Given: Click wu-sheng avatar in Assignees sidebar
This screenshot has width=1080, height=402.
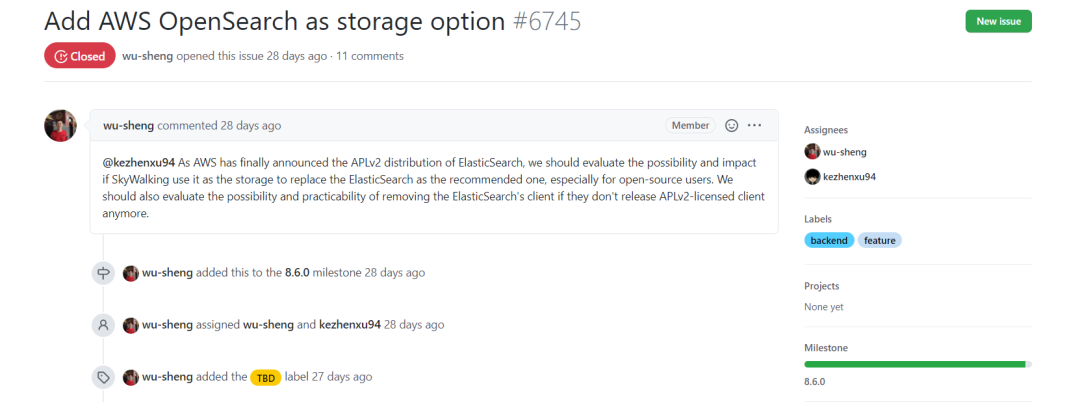Looking at the screenshot, I should tap(812, 152).
